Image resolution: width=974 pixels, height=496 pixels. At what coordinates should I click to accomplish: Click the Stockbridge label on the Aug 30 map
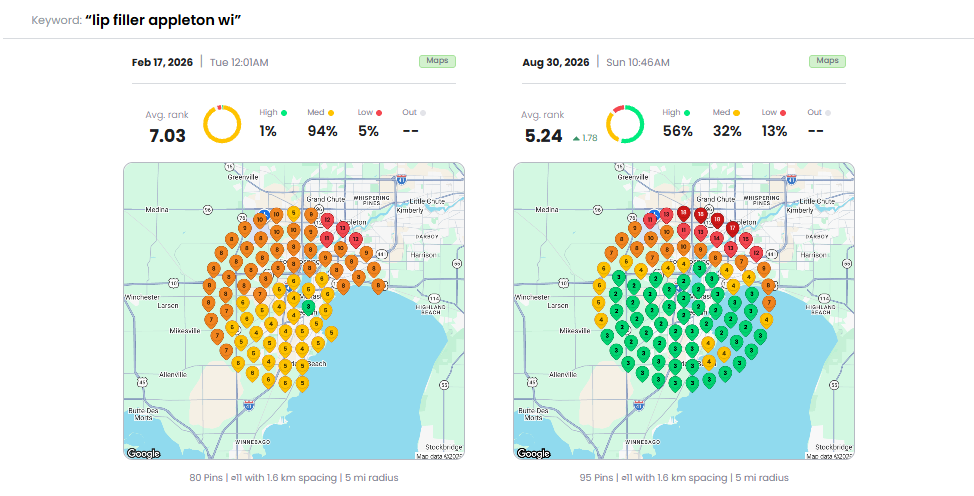(x=833, y=448)
